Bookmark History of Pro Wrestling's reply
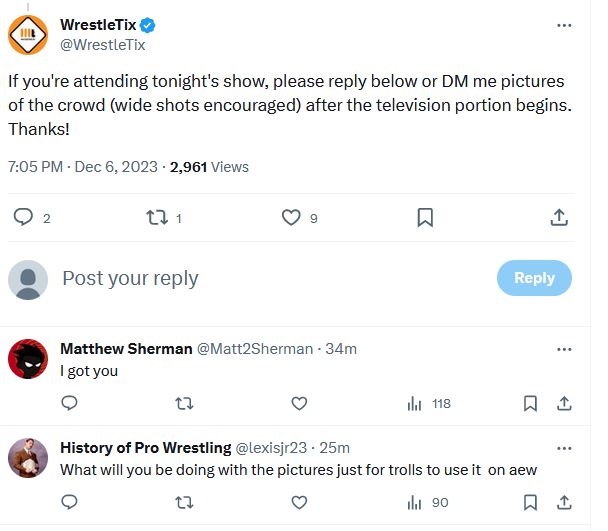The image size is (608, 531). click(x=531, y=502)
